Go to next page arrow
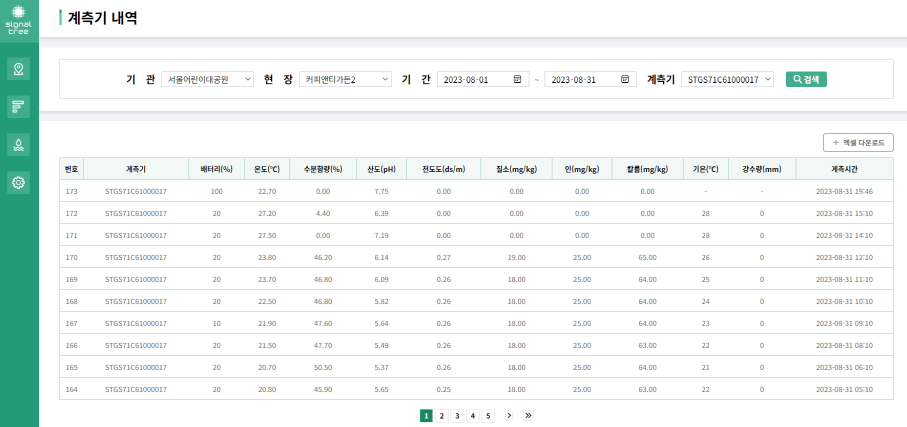 509,415
